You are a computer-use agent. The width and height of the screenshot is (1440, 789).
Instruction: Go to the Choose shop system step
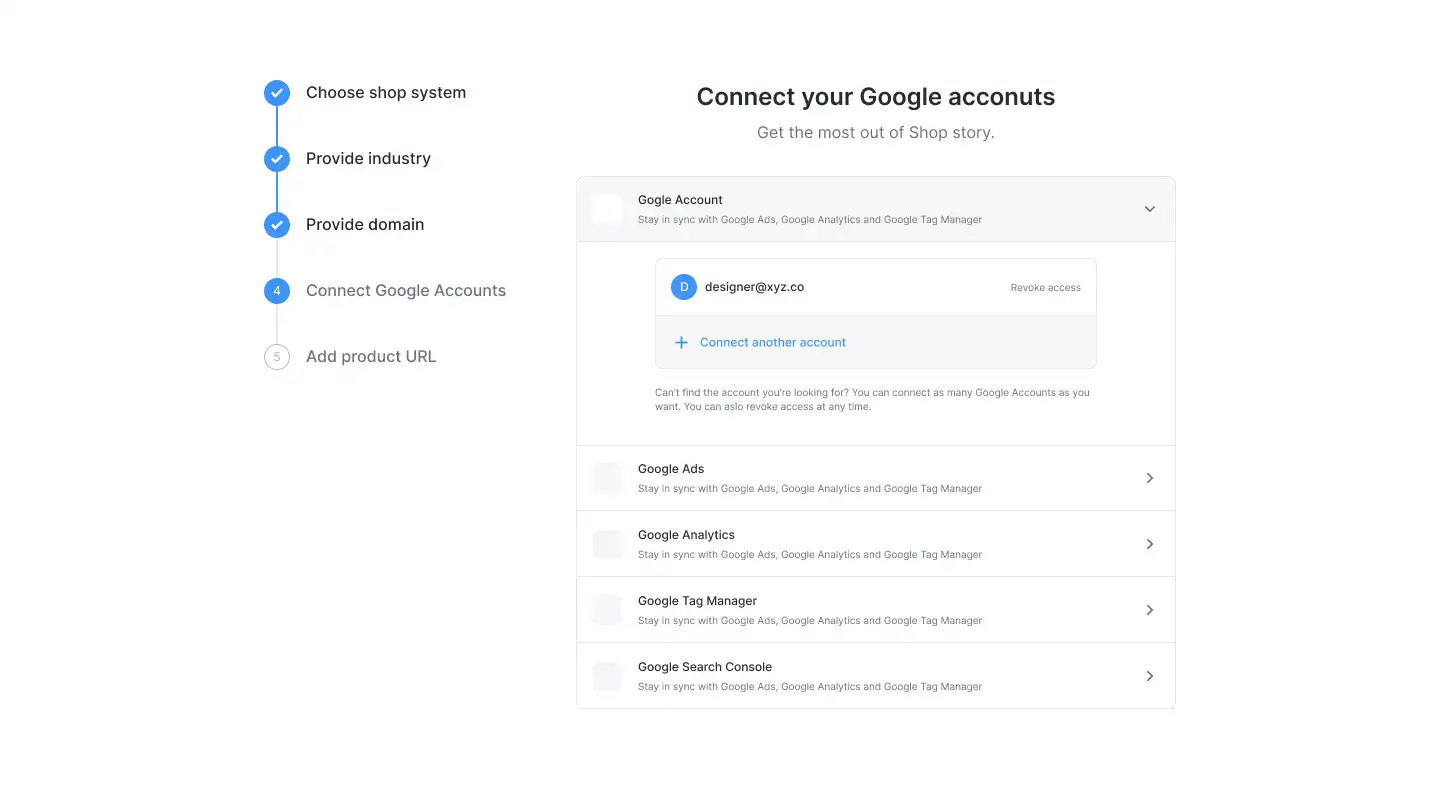386,93
